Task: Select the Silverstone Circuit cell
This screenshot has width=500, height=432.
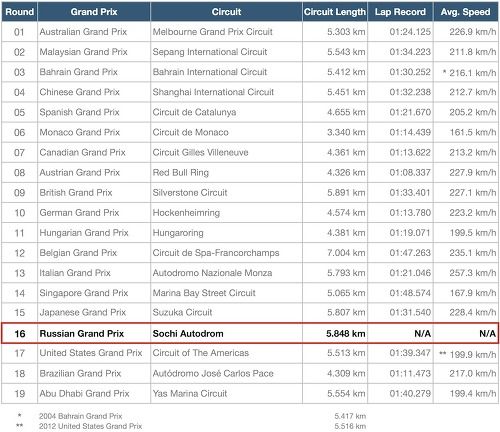Action: 226,192
